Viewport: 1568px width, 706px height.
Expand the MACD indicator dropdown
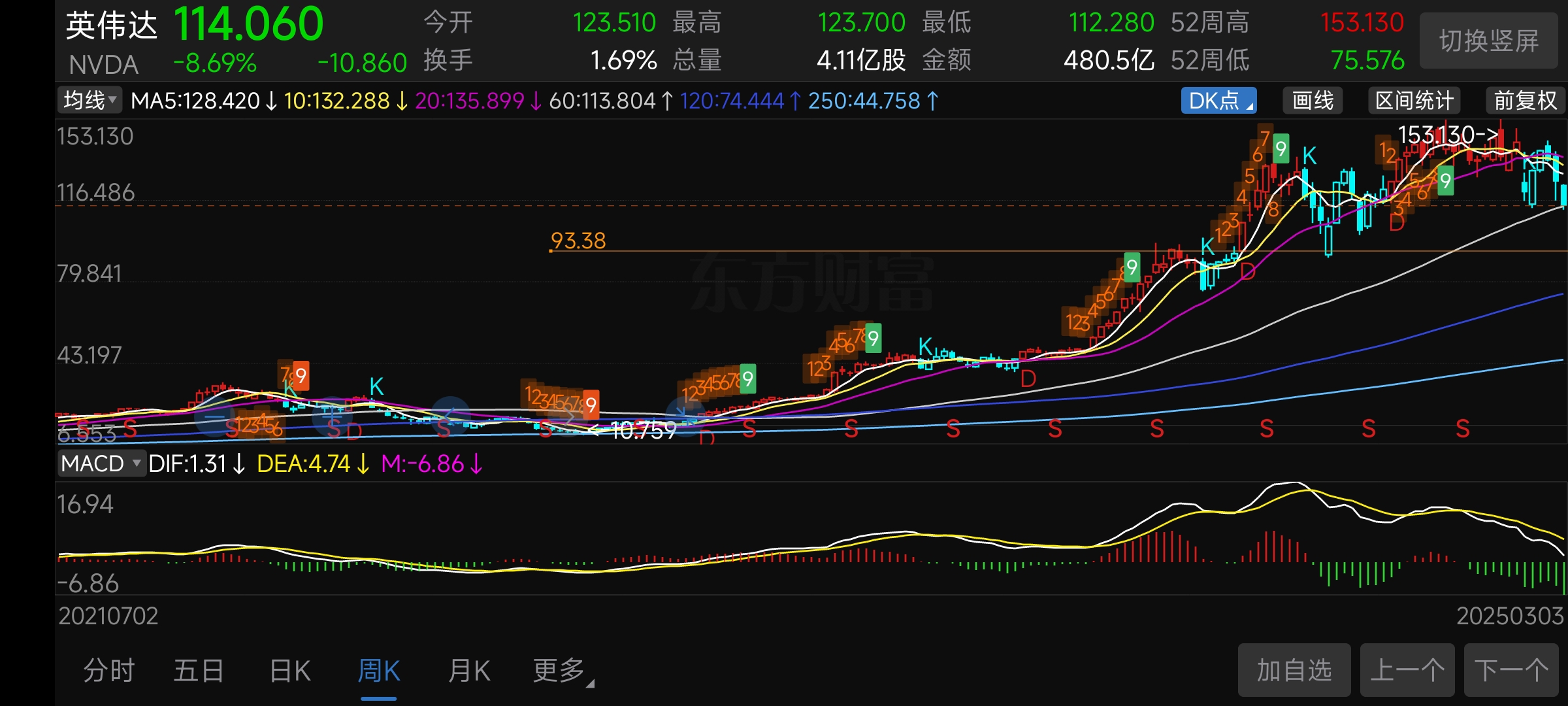tap(101, 463)
